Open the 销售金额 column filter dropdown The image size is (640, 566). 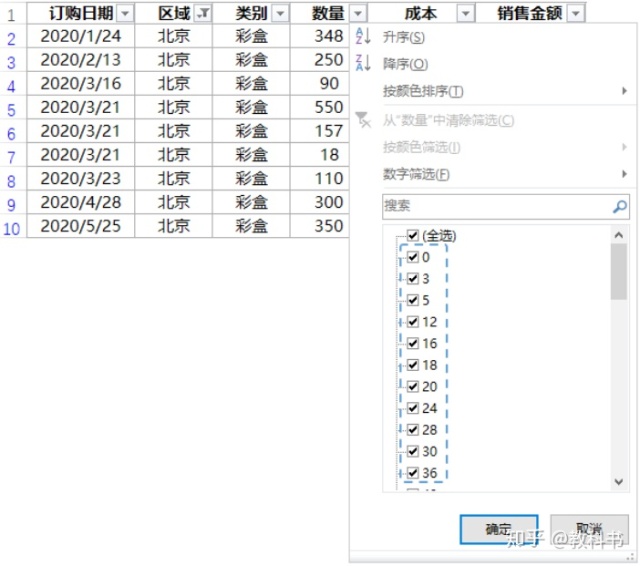[576, 14]
